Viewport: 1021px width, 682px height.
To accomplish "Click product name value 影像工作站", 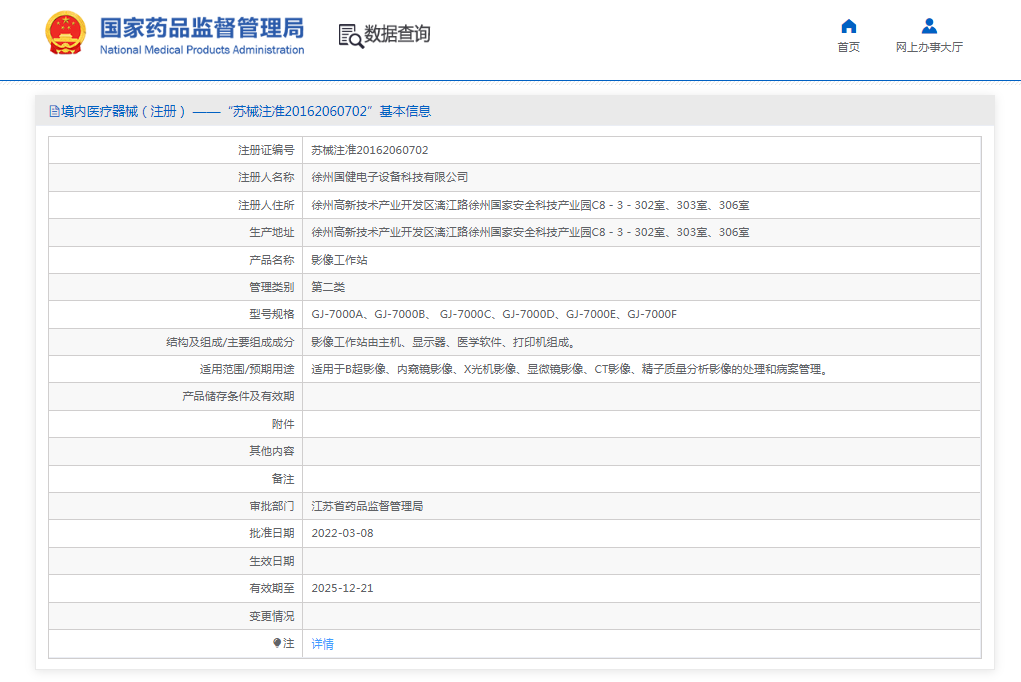I will [x=339, y=260].
